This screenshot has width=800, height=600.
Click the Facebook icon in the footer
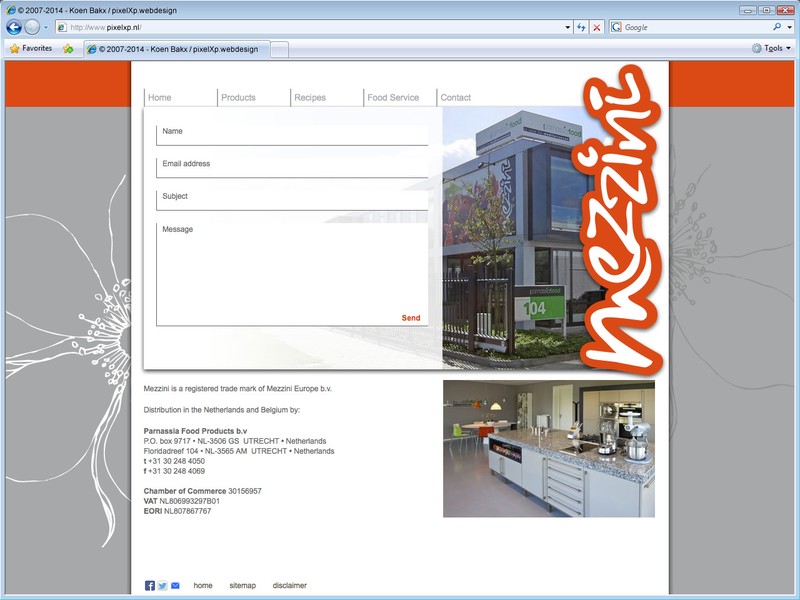tap(150, 585)
